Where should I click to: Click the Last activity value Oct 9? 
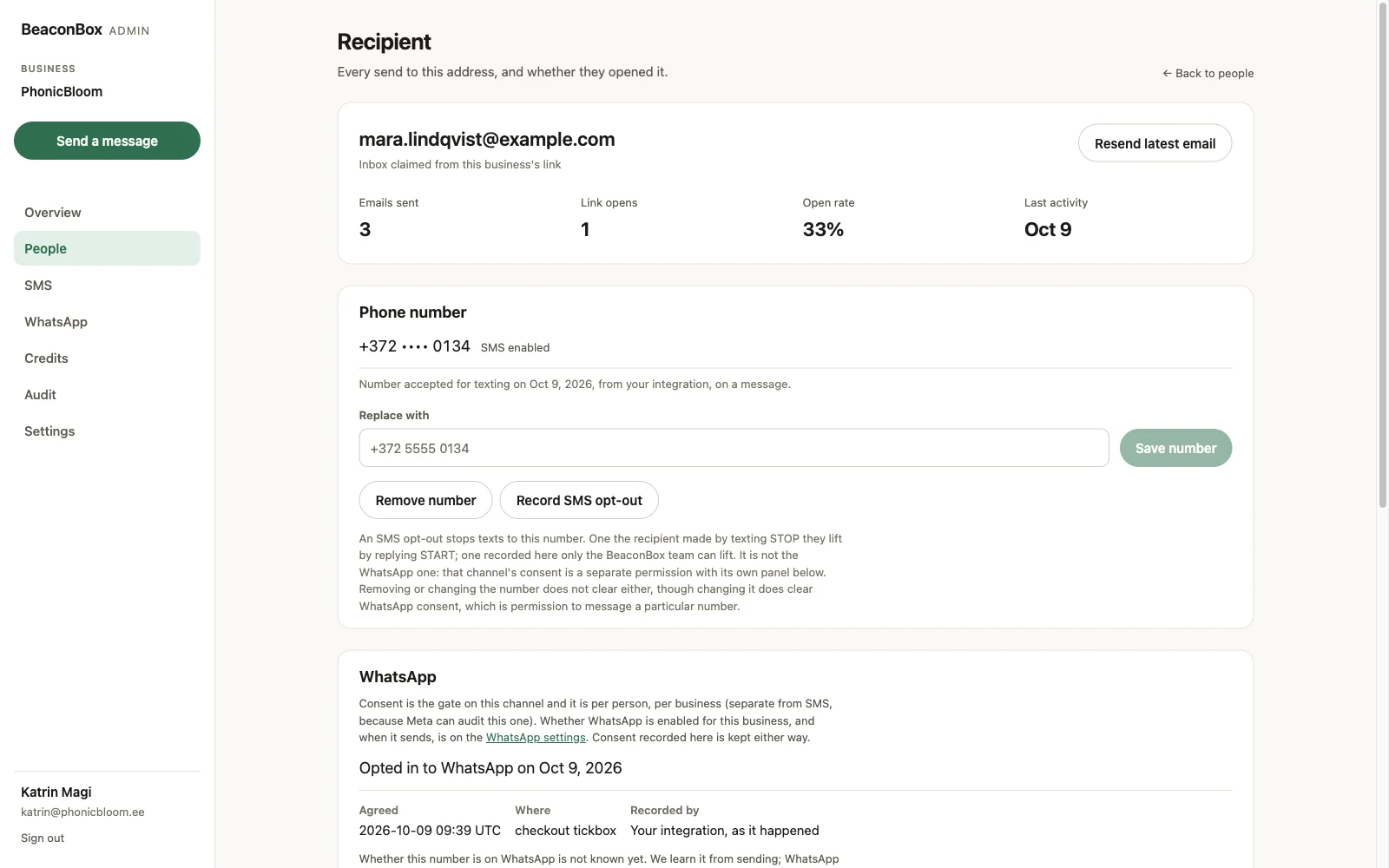1048,230
